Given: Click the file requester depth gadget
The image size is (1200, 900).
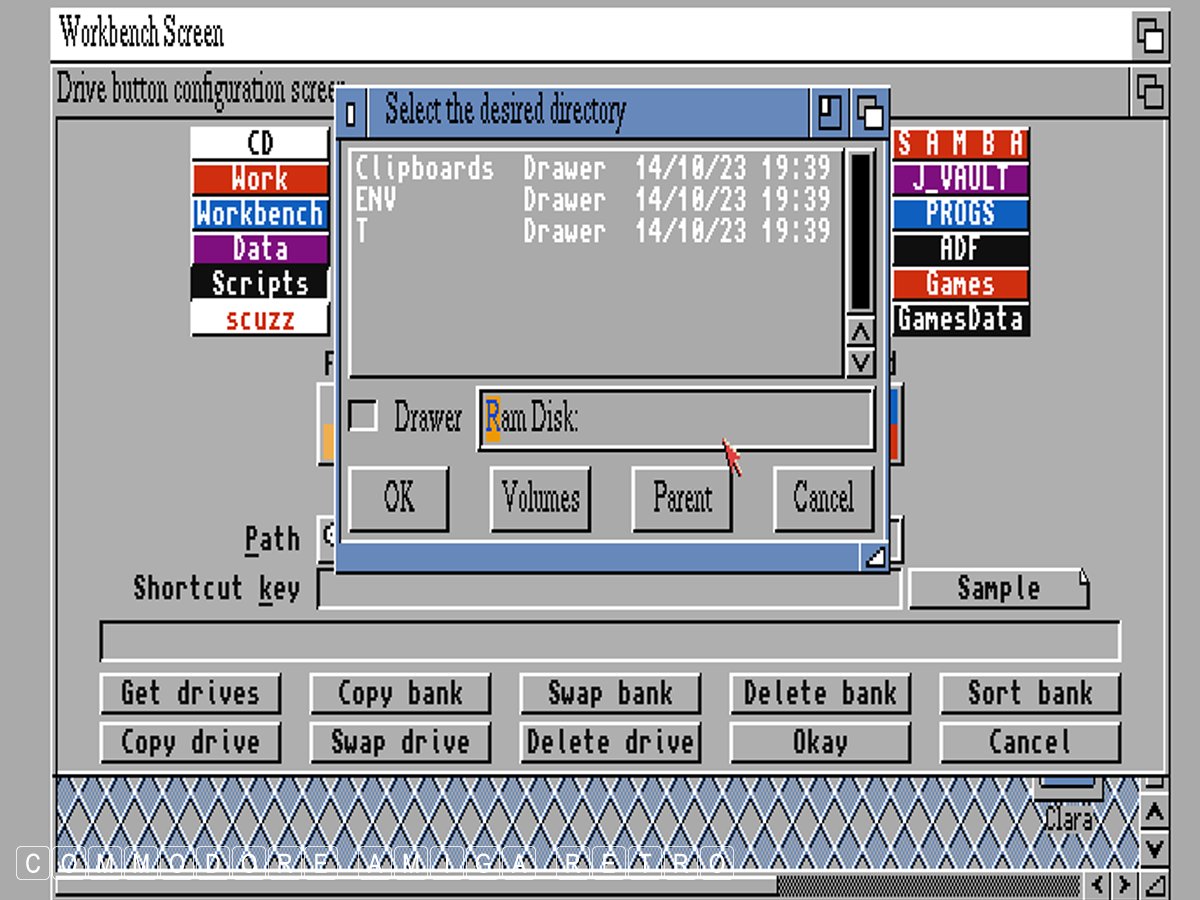Looking at the screenshot, I should [870, 112].
